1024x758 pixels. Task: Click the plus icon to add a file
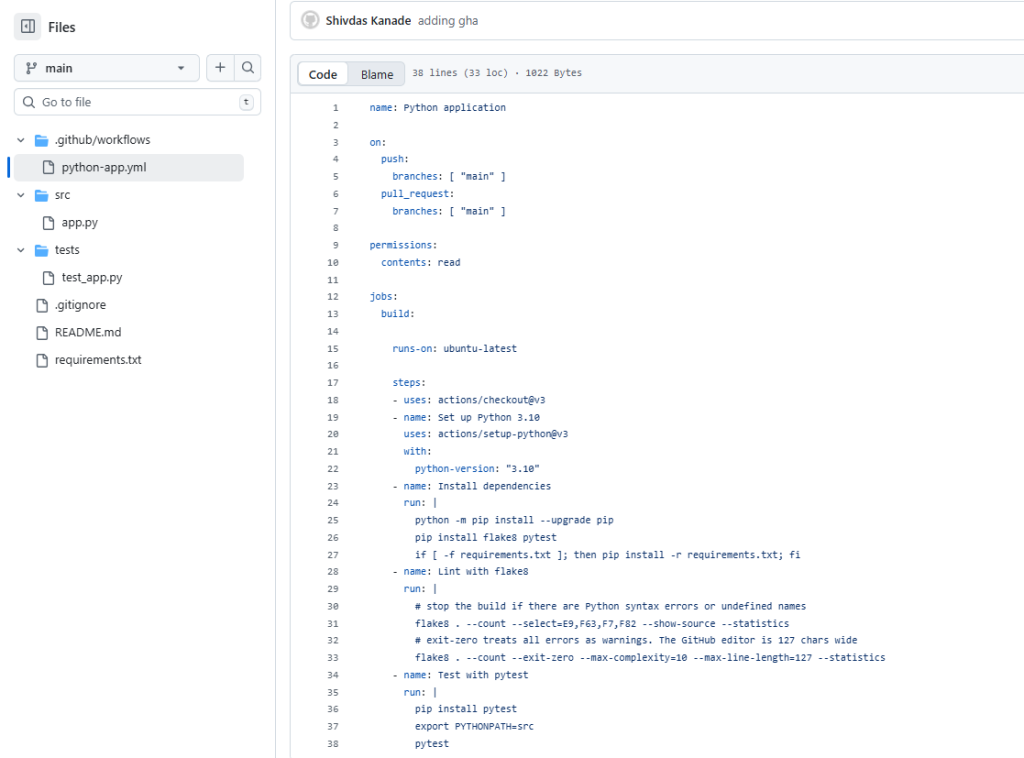(220, 67)
